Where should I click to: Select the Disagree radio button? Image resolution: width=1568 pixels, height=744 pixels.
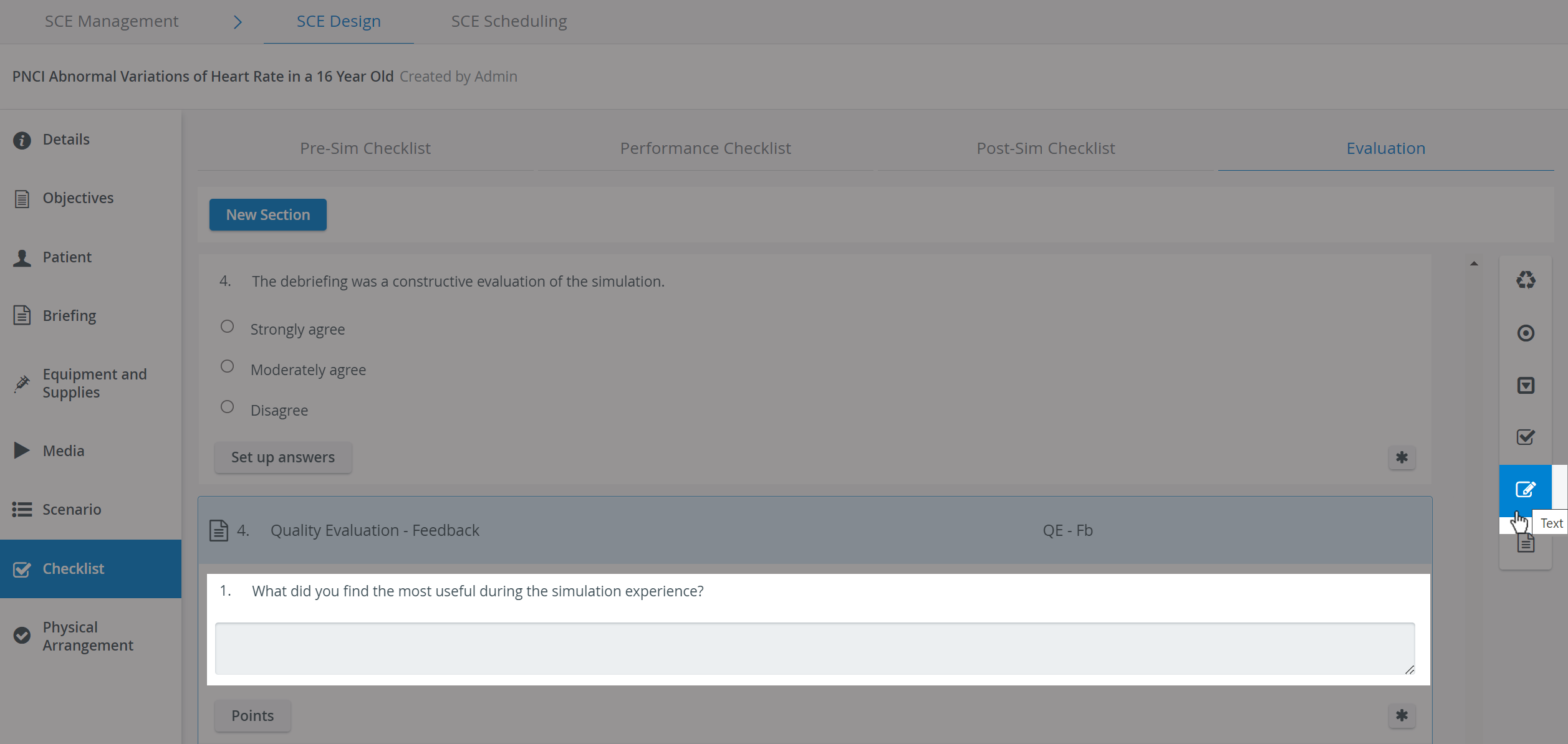(227, 407)
